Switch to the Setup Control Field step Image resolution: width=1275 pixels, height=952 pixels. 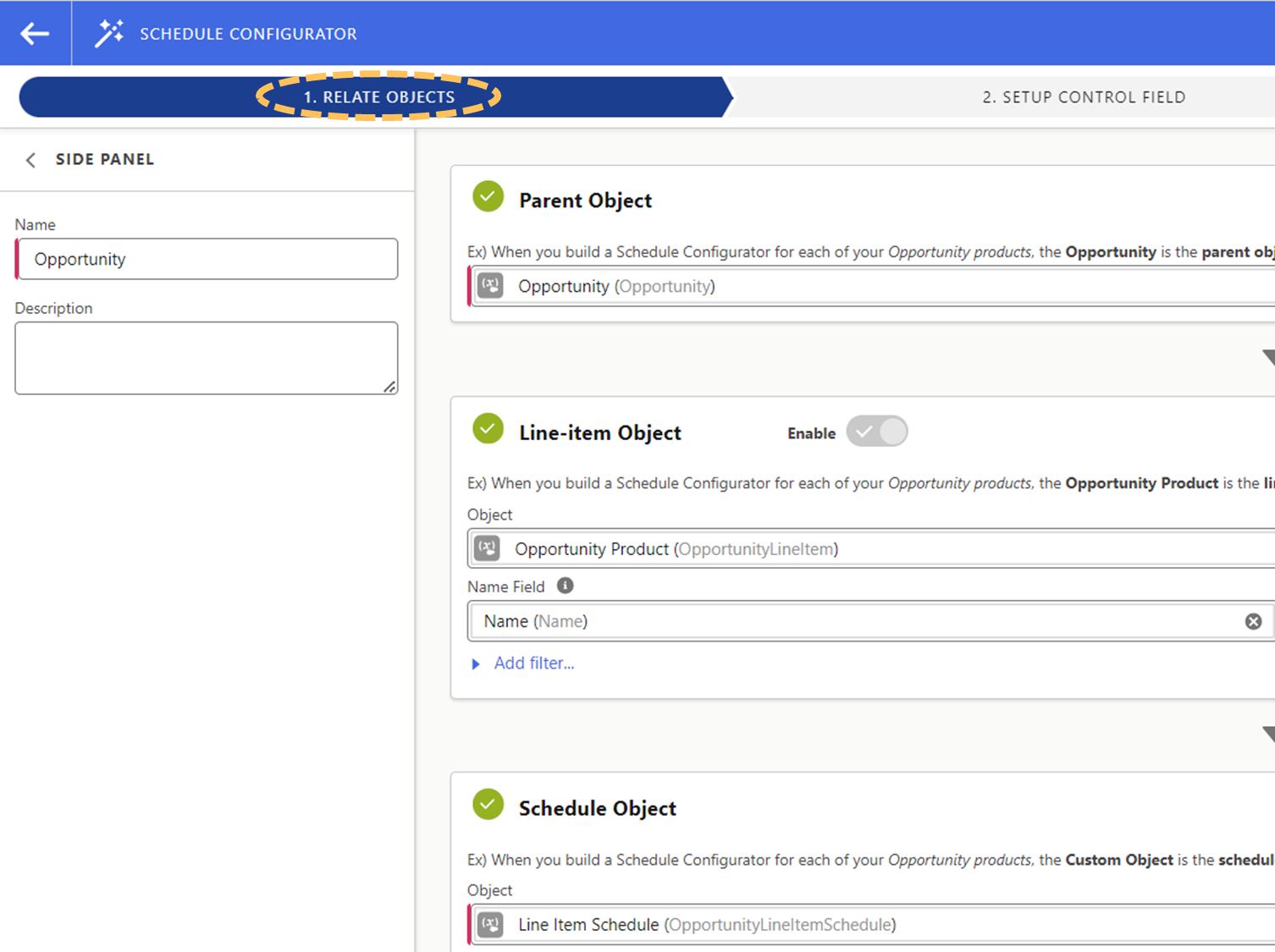click(1083, 97)
